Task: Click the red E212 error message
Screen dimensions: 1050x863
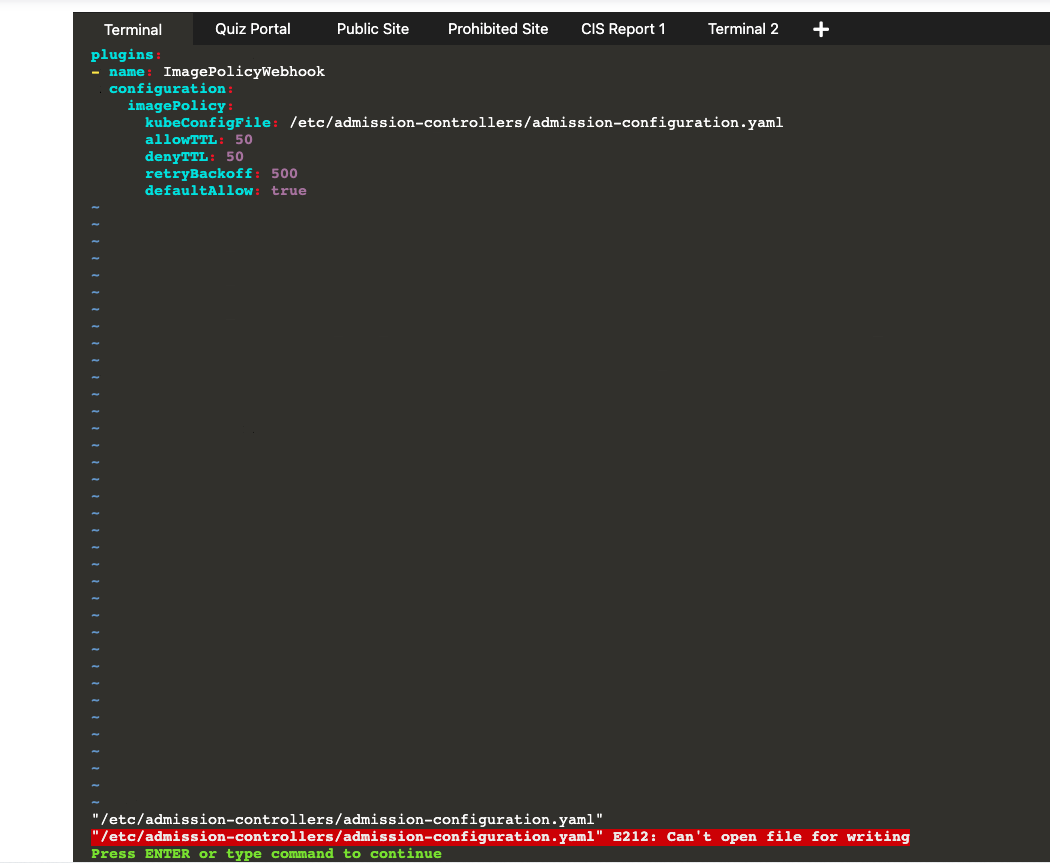Action: (500, 837)
